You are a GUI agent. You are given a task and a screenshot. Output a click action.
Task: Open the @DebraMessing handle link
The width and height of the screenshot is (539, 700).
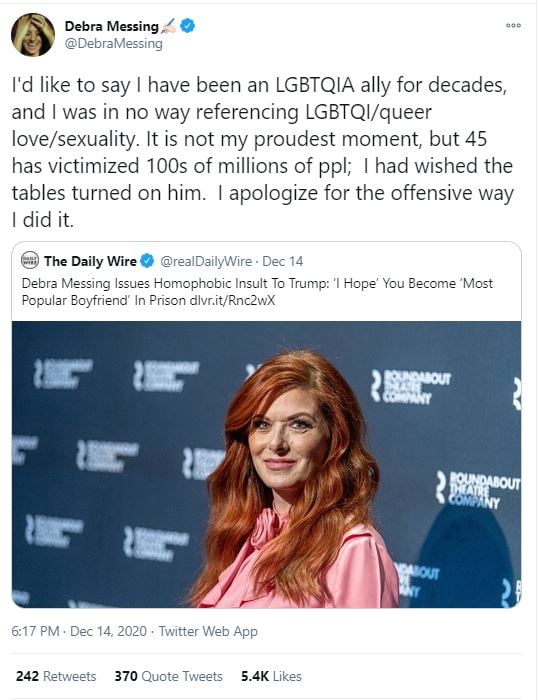click(113, 44)
